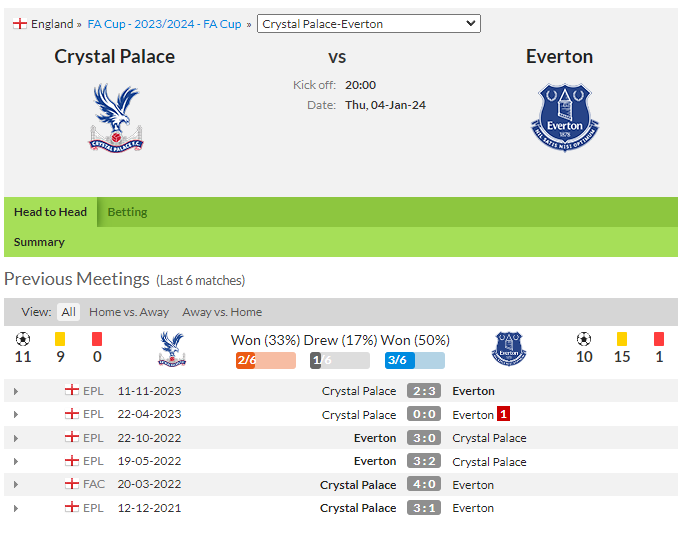Image resolution: width=683 pixels, height=551 pixels.
Task: Click the red card icon above 0
Action: 97,339
